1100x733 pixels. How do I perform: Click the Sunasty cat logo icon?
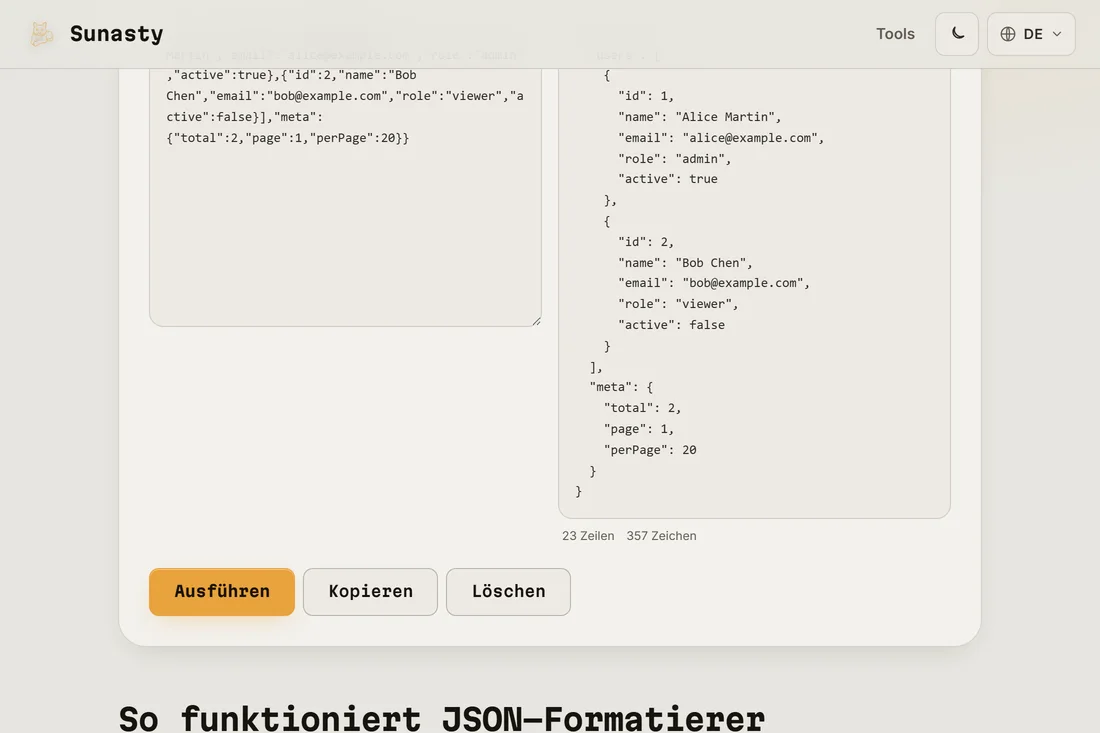(41, 34)
